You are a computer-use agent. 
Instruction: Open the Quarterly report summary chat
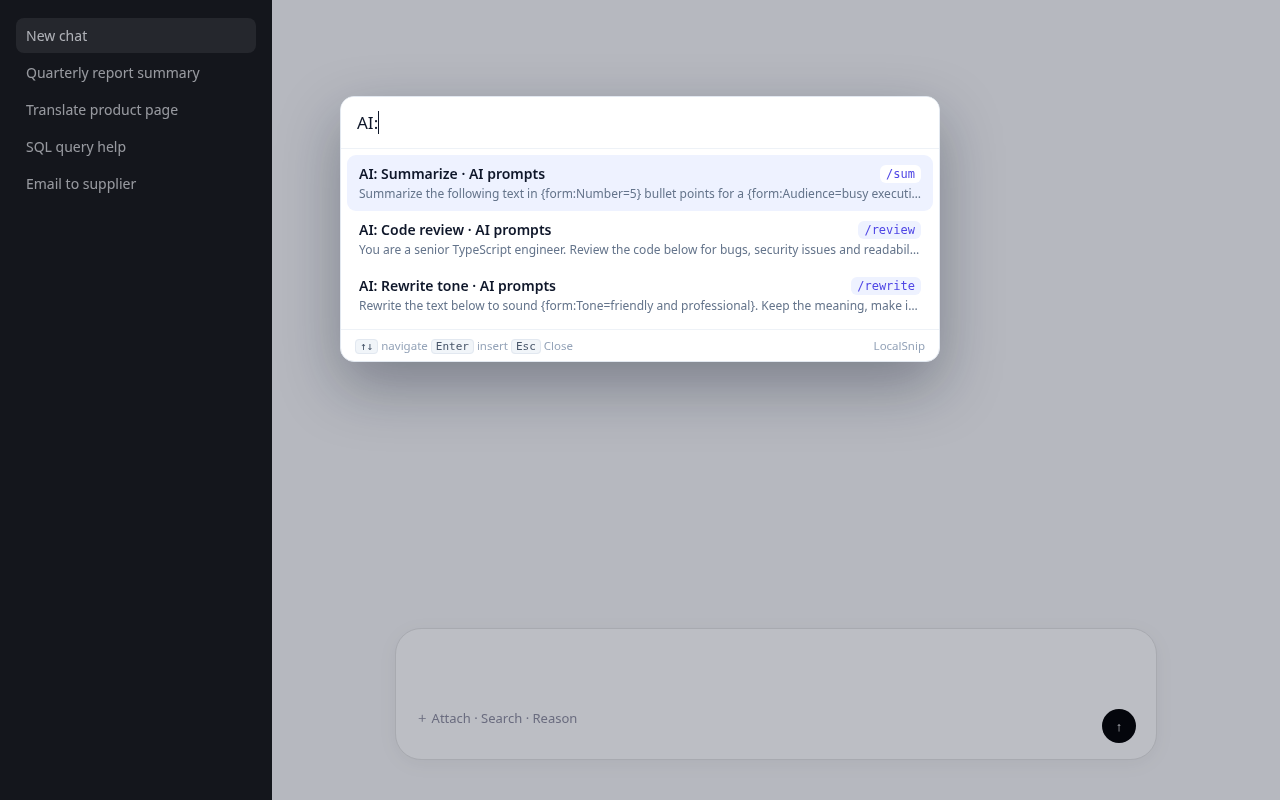pyautogui.click(x=136, y=72)
